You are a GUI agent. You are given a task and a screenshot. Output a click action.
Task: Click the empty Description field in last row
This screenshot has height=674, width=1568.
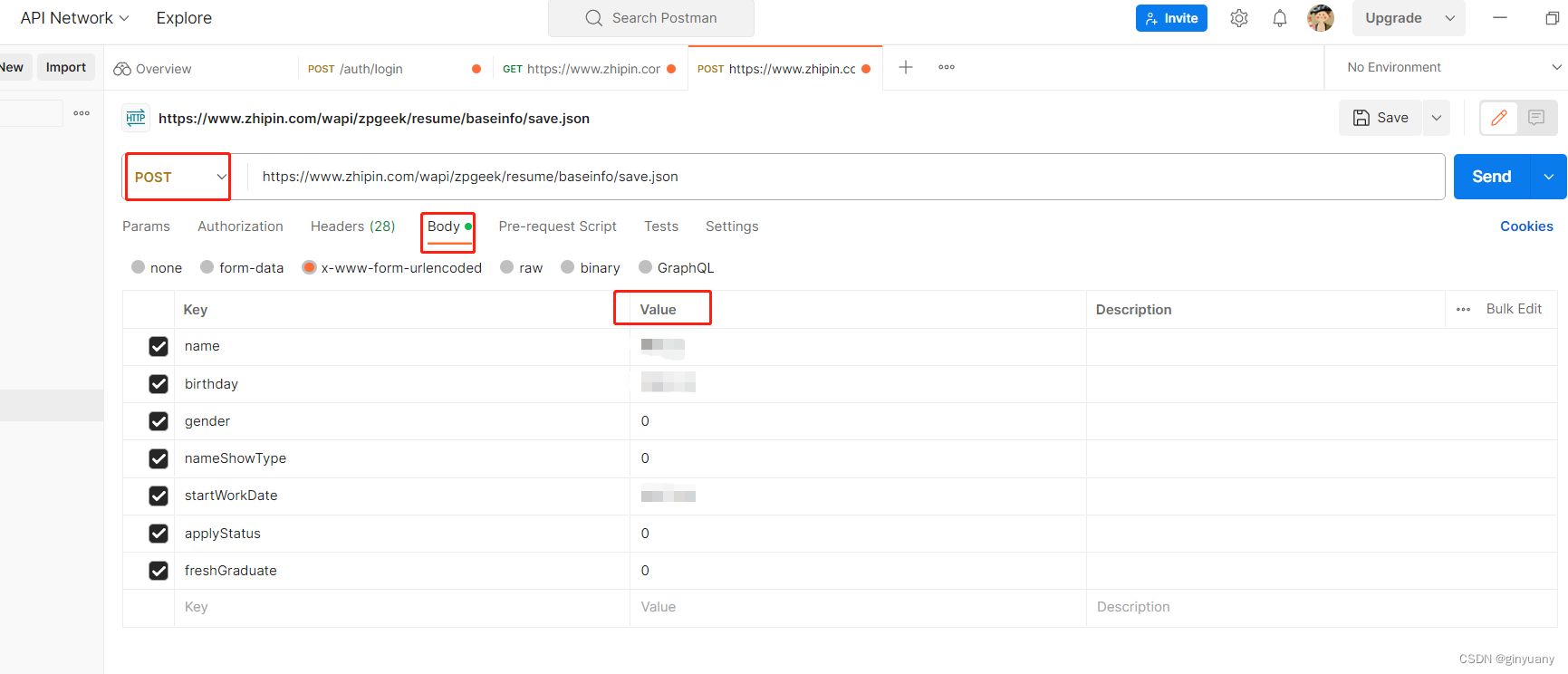tap(1322, 607)
